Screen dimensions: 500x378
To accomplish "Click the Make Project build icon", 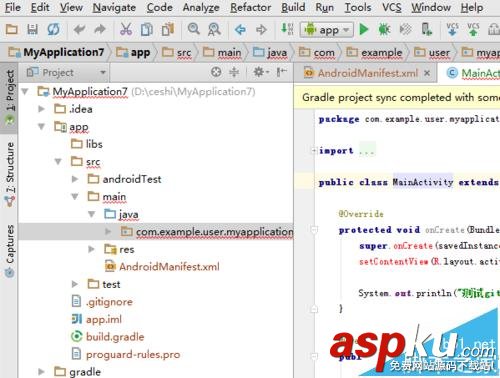I will (x=287, y=29).
